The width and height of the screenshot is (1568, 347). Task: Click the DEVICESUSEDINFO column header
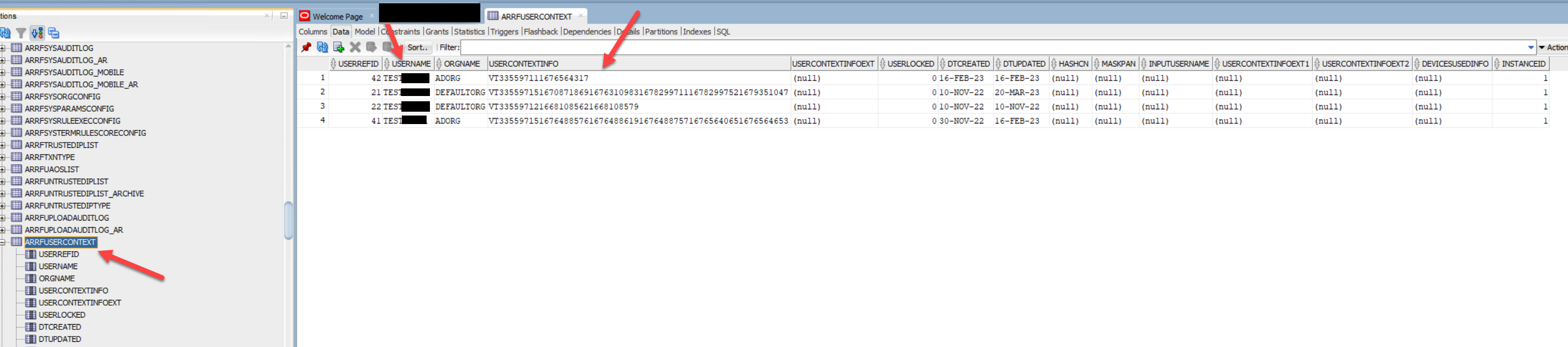pos(1452,64)
